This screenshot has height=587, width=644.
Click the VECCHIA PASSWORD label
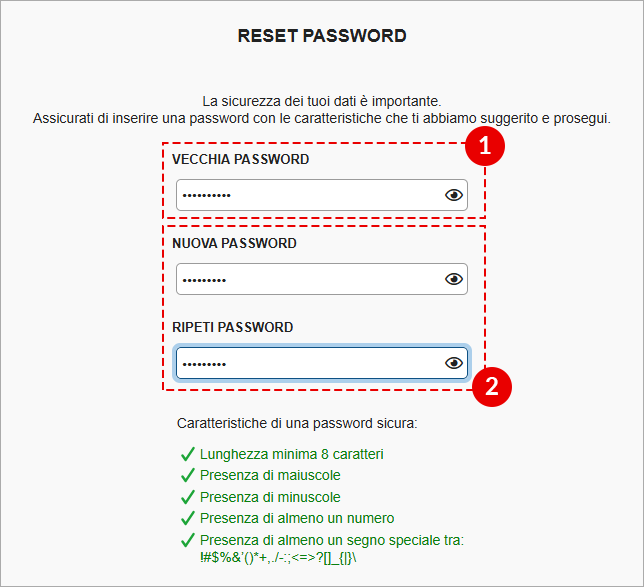[x=240, y=159]
